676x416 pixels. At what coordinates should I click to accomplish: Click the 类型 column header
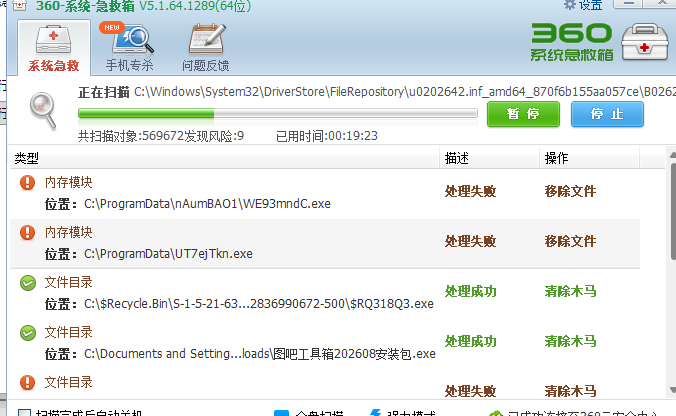[x=225, y=158]
